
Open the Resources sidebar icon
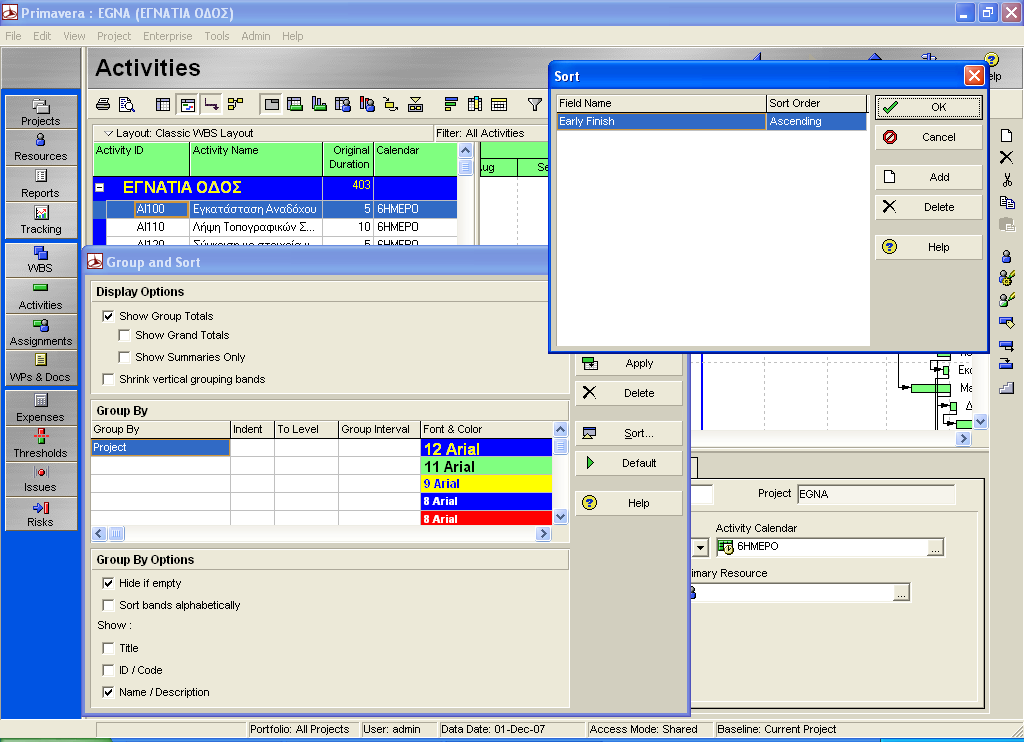pyautogui.click(x=40, y=147)
